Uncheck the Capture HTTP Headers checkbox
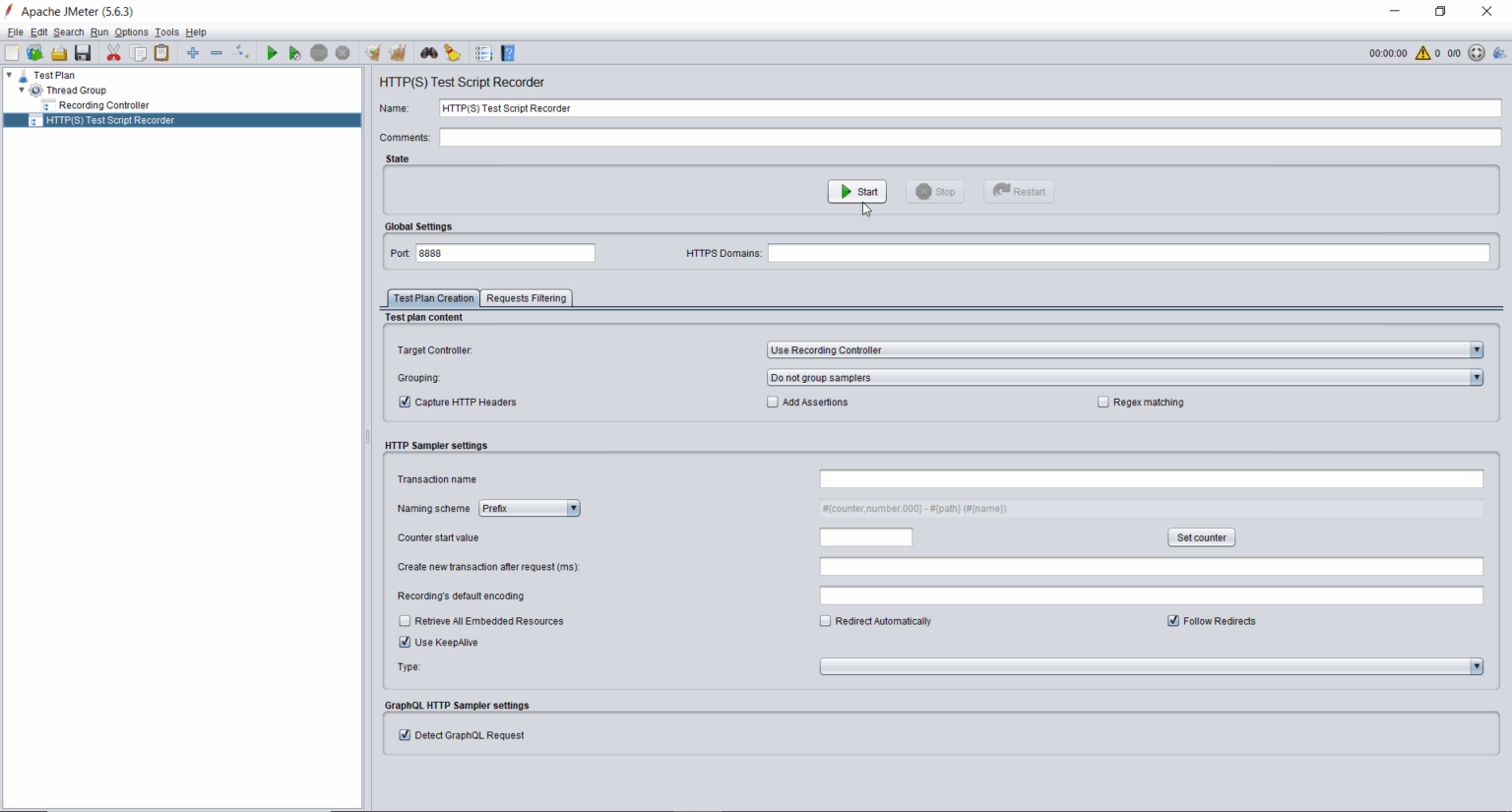 405,402
